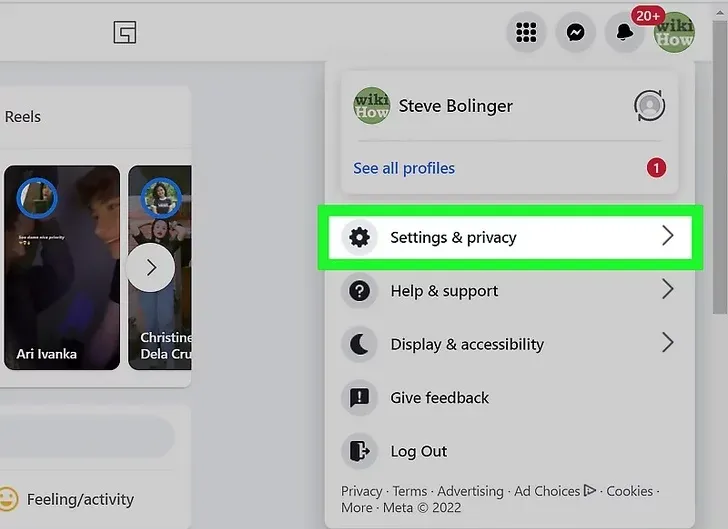Click the Ad Choices triangle icon
The width and height of the screenshot is (728, 529).
point(590,490)
